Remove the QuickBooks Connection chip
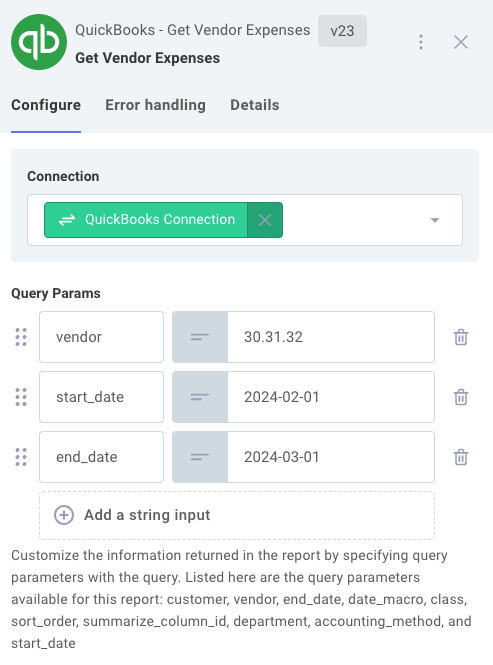 265,220
